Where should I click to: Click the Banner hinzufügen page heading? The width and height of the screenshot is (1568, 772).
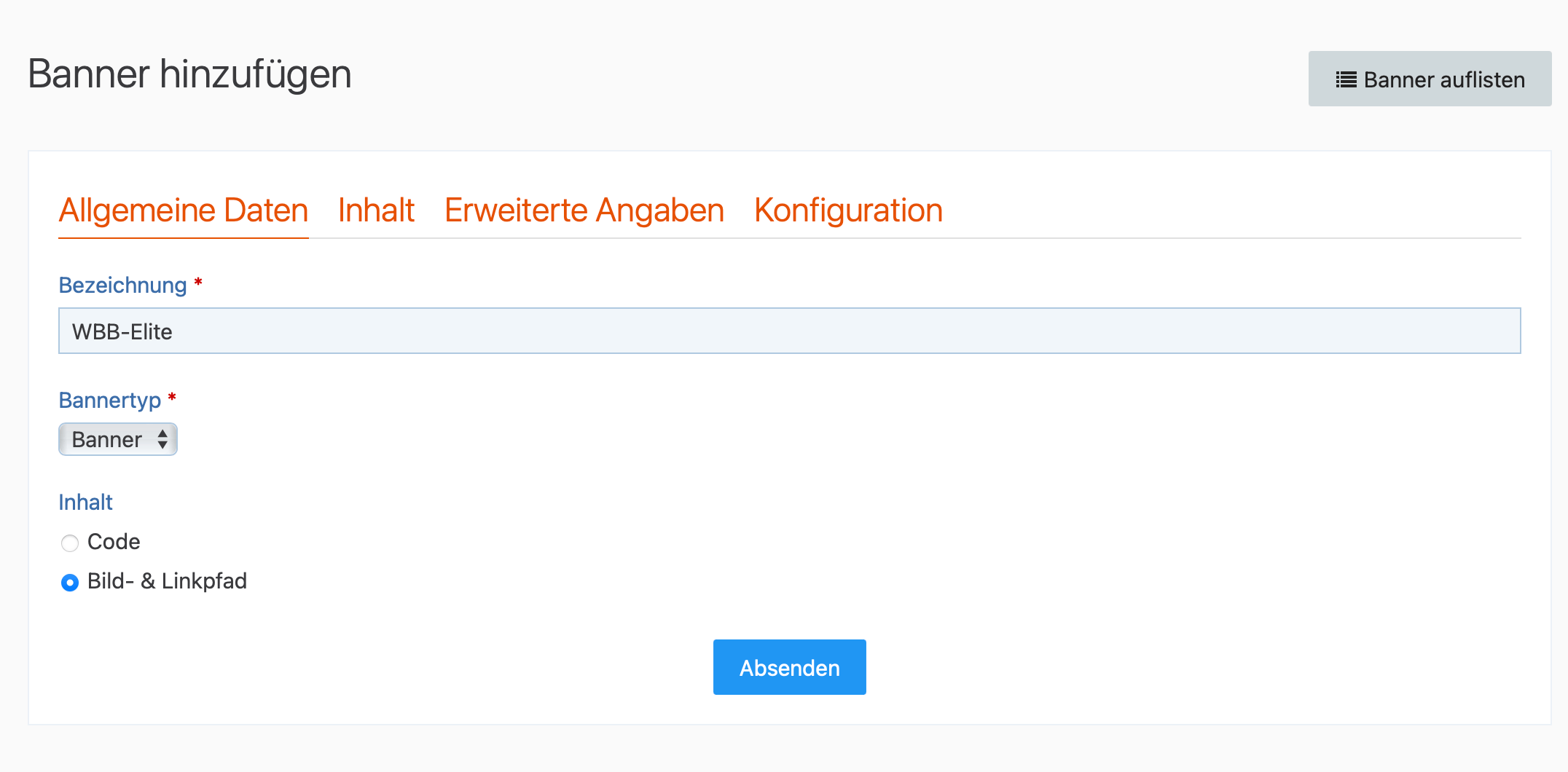coord(190,74)
